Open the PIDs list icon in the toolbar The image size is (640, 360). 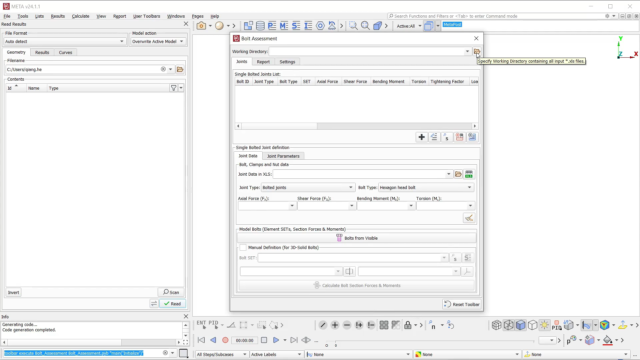(x=272, y=26)
